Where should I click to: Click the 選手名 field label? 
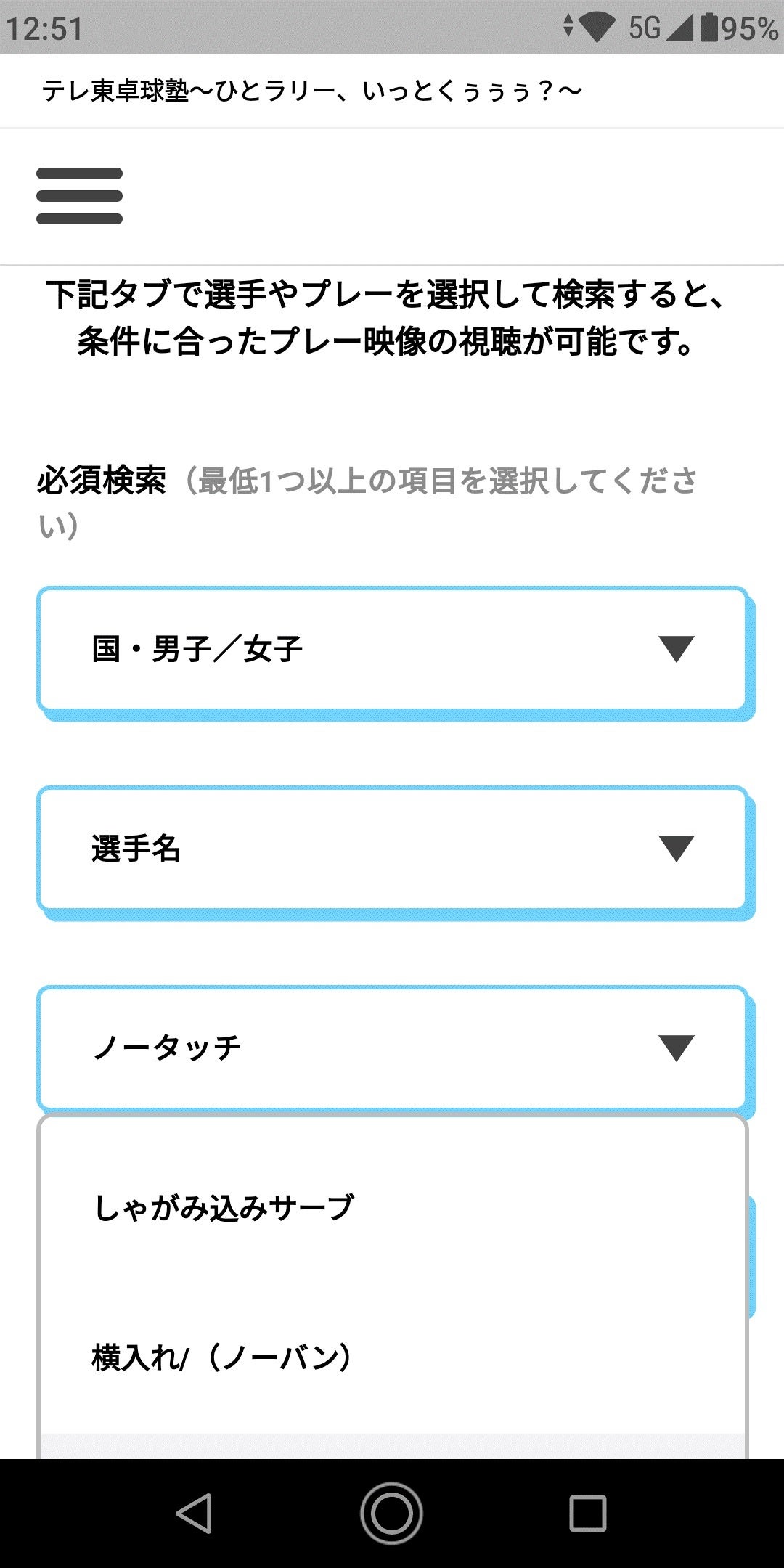point(136,848)
